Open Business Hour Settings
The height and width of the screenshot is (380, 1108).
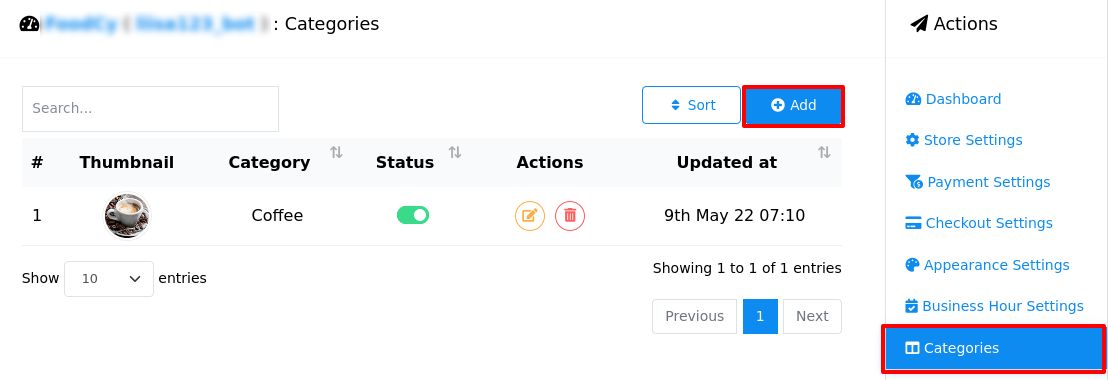click(994, 307)
